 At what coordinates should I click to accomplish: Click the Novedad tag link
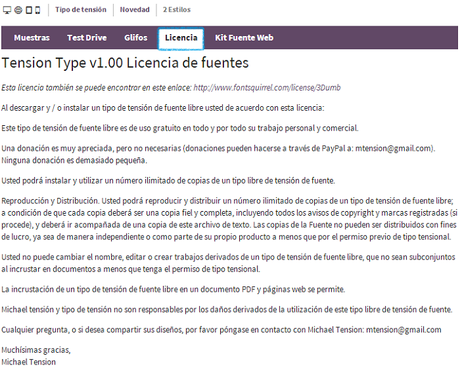coord(135,10)
